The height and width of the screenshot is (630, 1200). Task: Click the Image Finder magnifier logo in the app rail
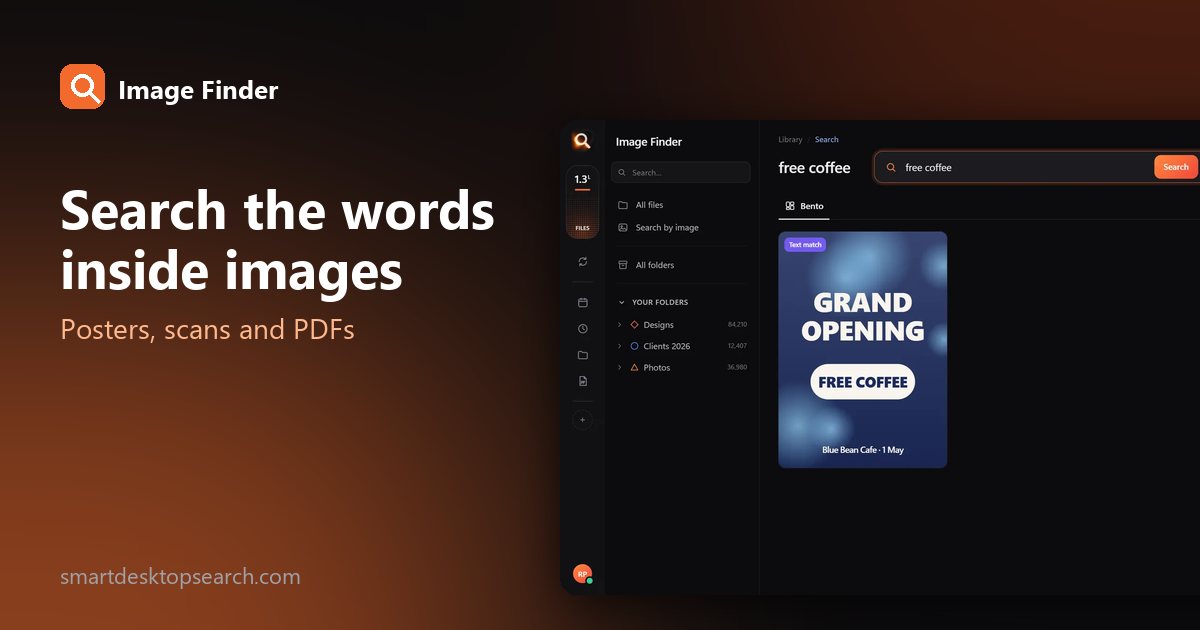tap(582, 141)
